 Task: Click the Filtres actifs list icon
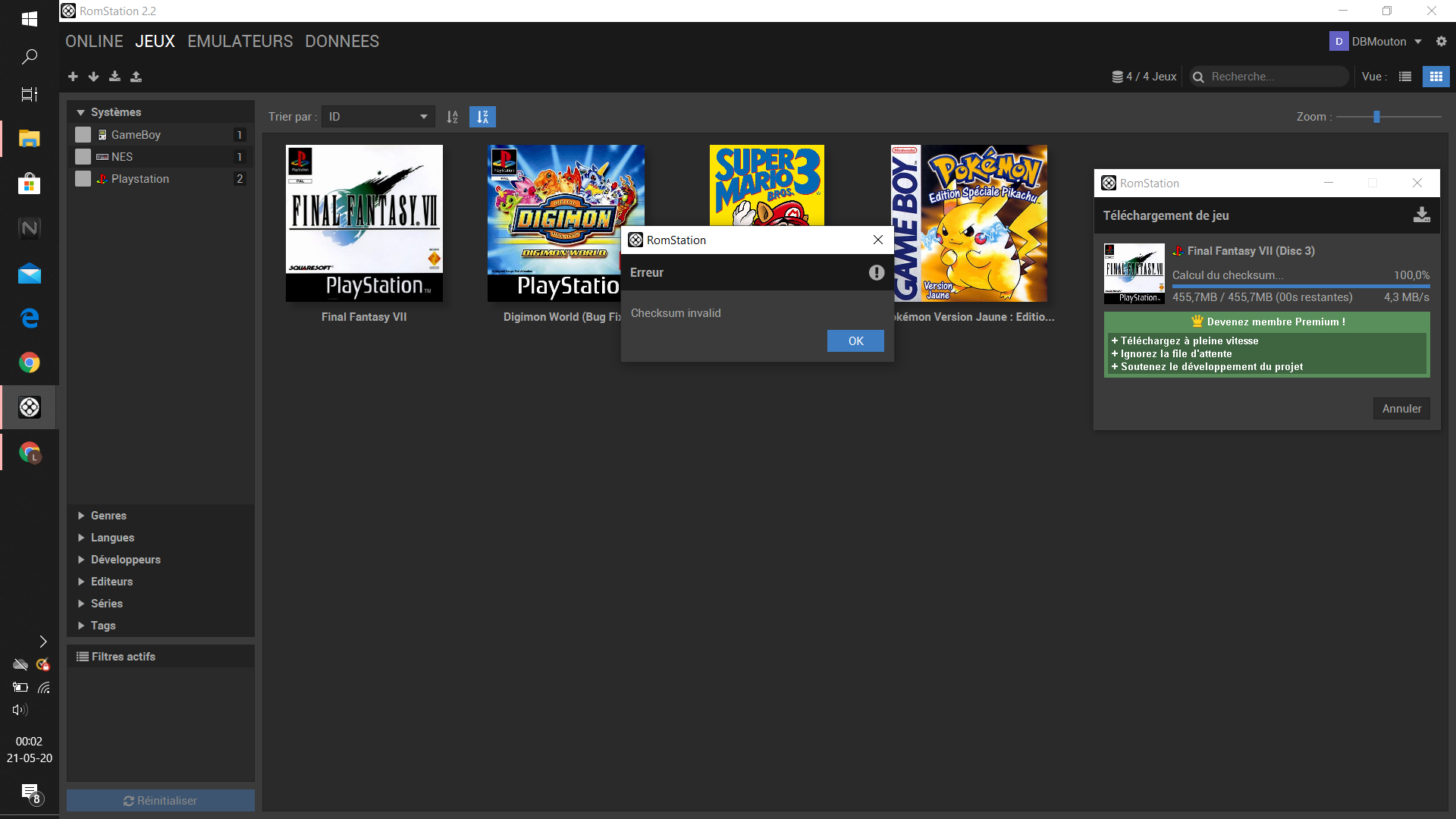point(82,657)
